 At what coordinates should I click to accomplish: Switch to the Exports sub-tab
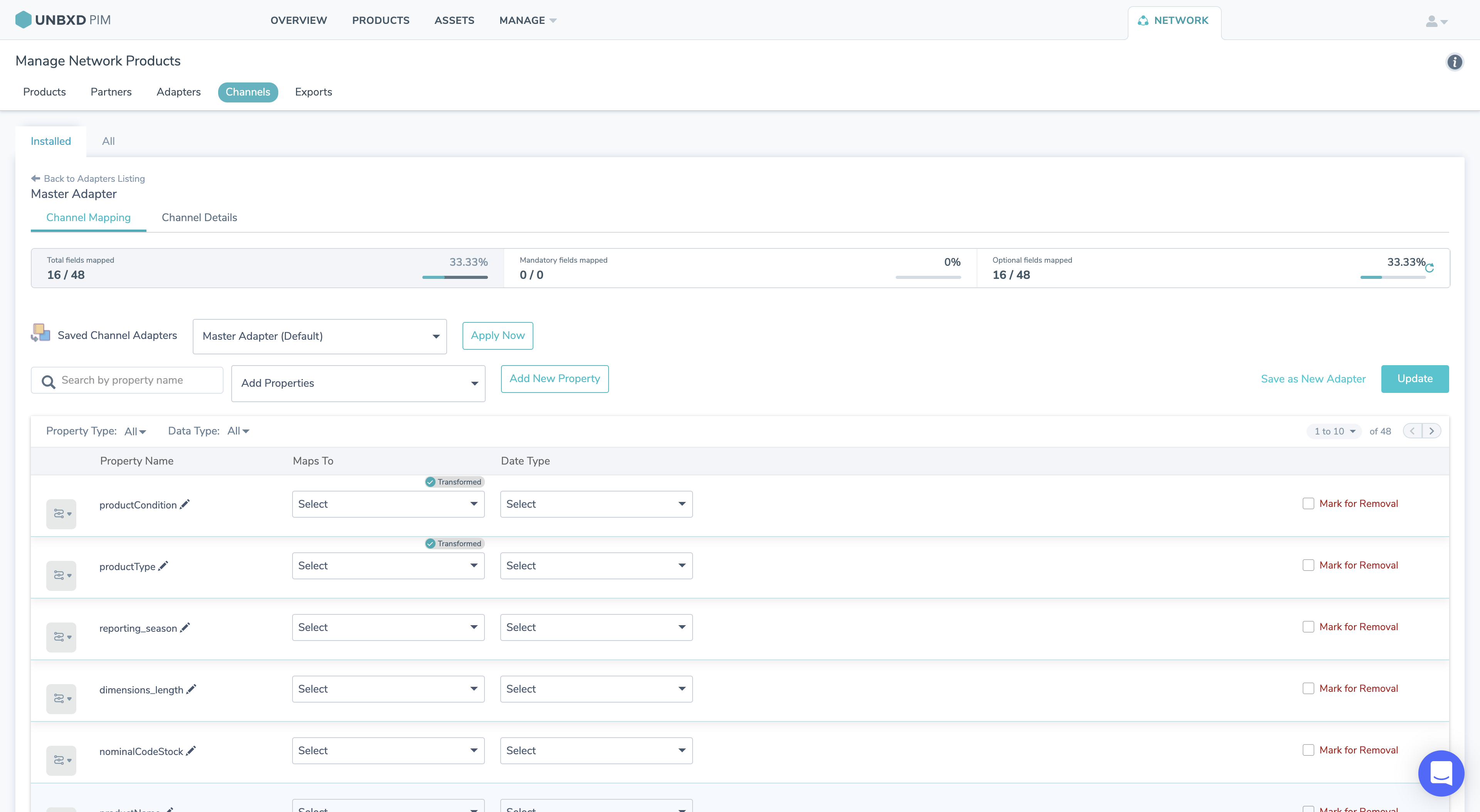(x=313, y=92)
